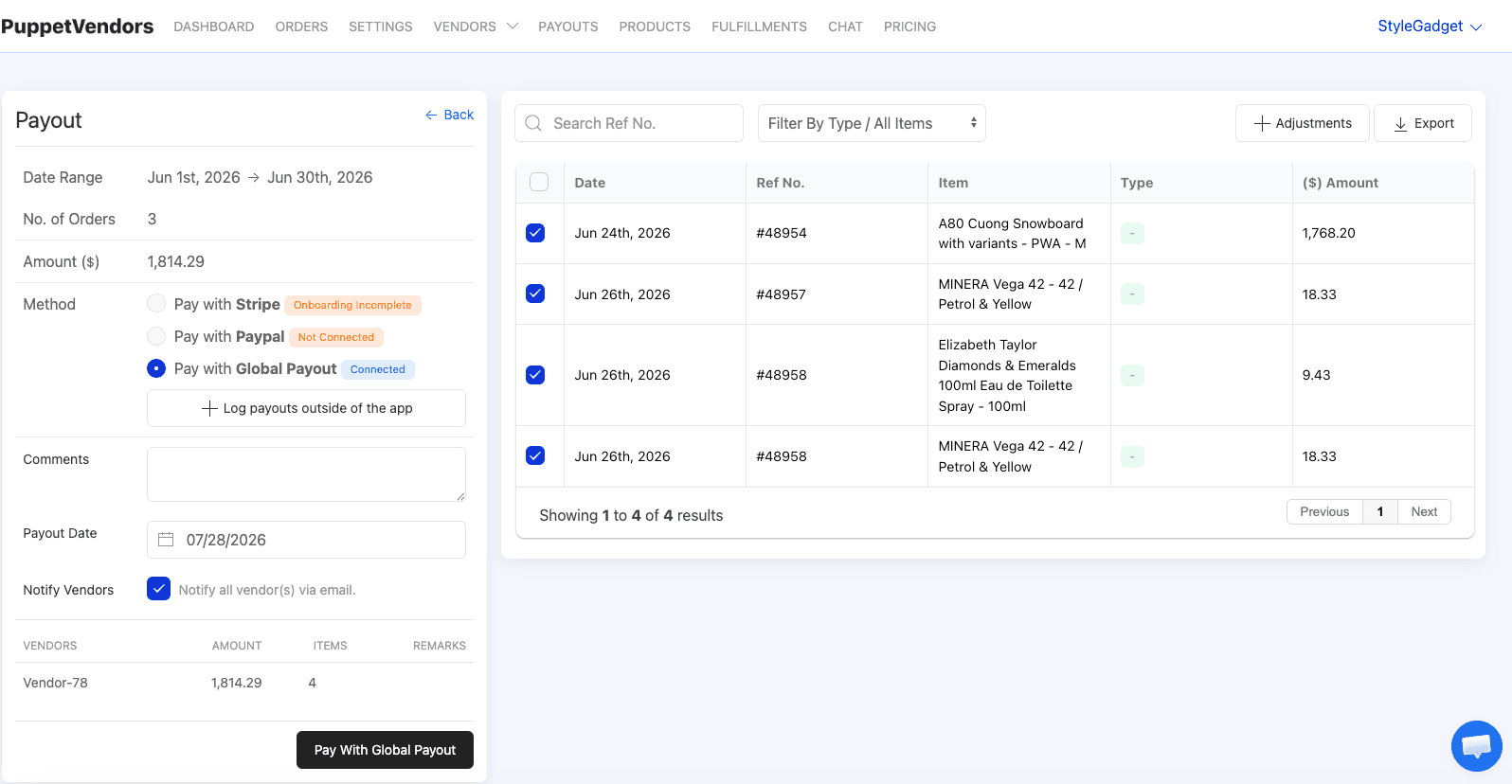
Task: Uncheck the Elizabeth Taylor item row
Action: [x=535, y=375]
